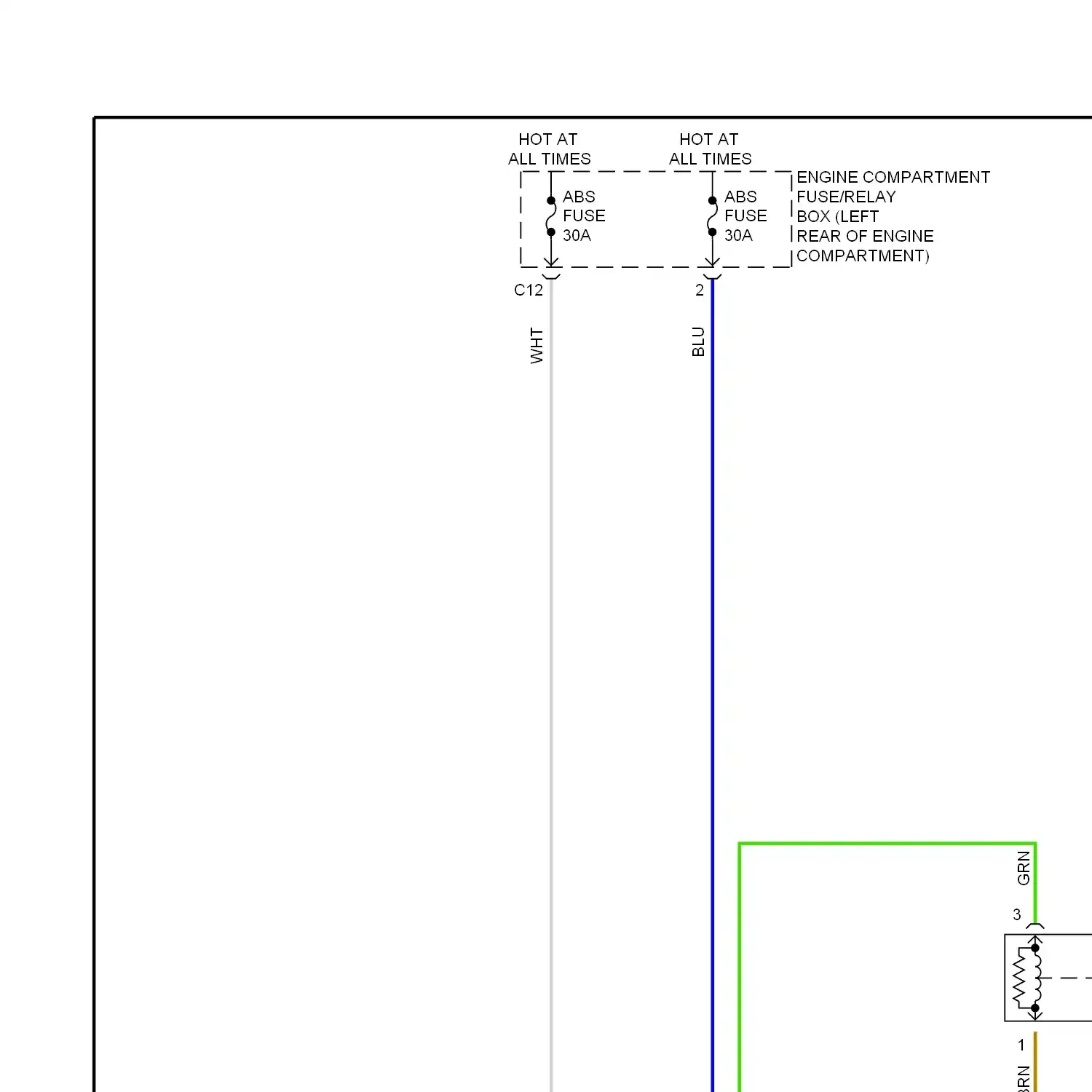Click the C12 connector terminal arrow
1092x1092 pixels.
[x=551, y=269]
